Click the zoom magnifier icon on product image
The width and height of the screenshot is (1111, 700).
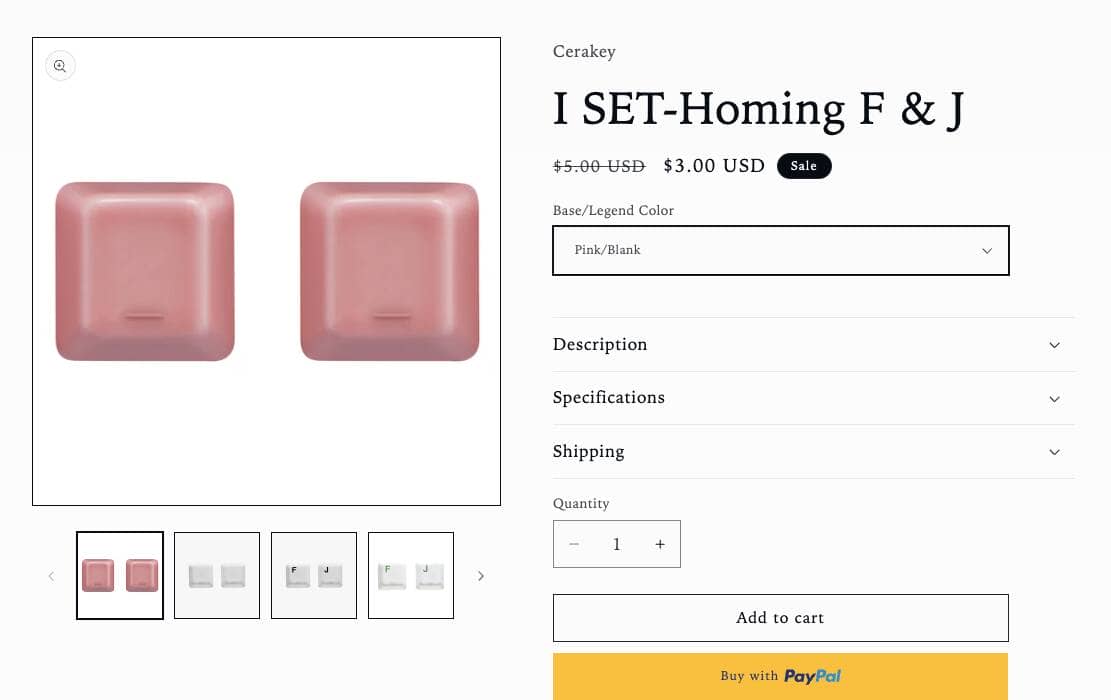click(60, 66)
